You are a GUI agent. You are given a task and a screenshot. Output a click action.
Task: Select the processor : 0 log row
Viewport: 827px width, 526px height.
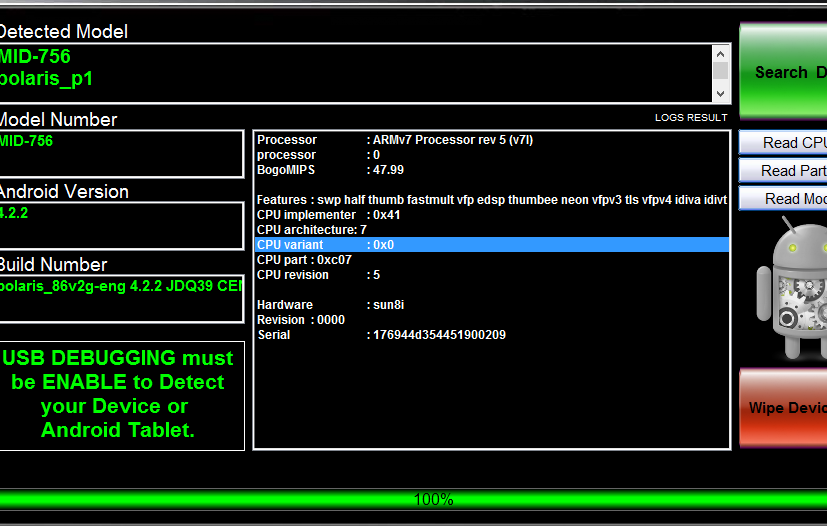(492, 155)
